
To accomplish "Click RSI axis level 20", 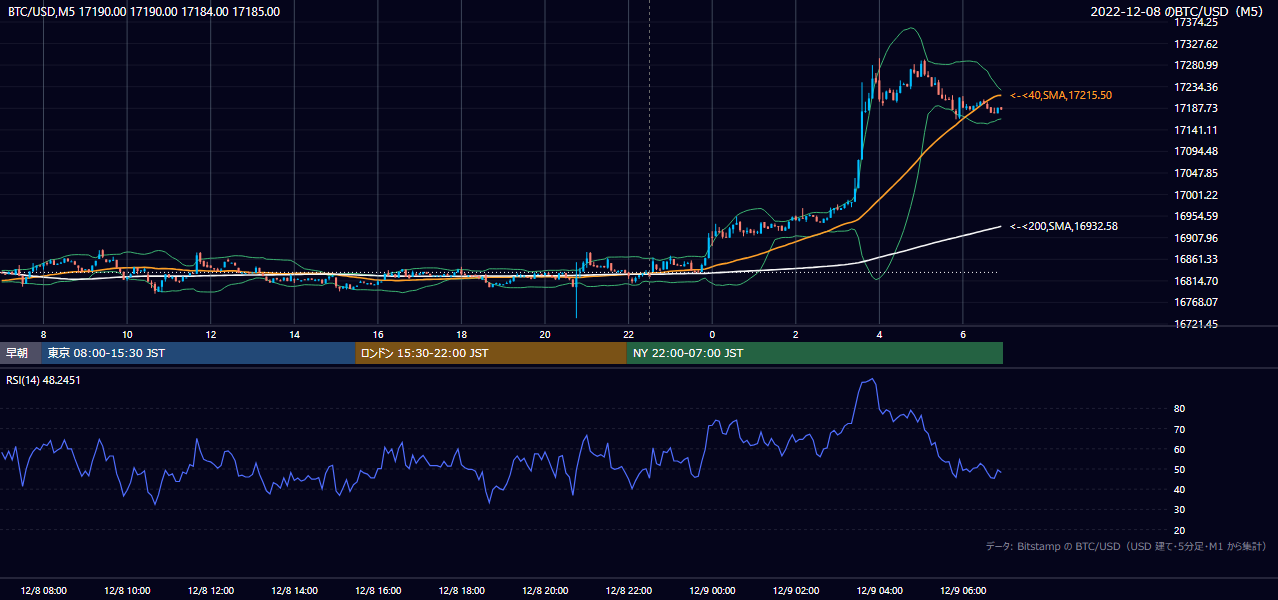I will pyautogui.click(x=1180, y=530).
